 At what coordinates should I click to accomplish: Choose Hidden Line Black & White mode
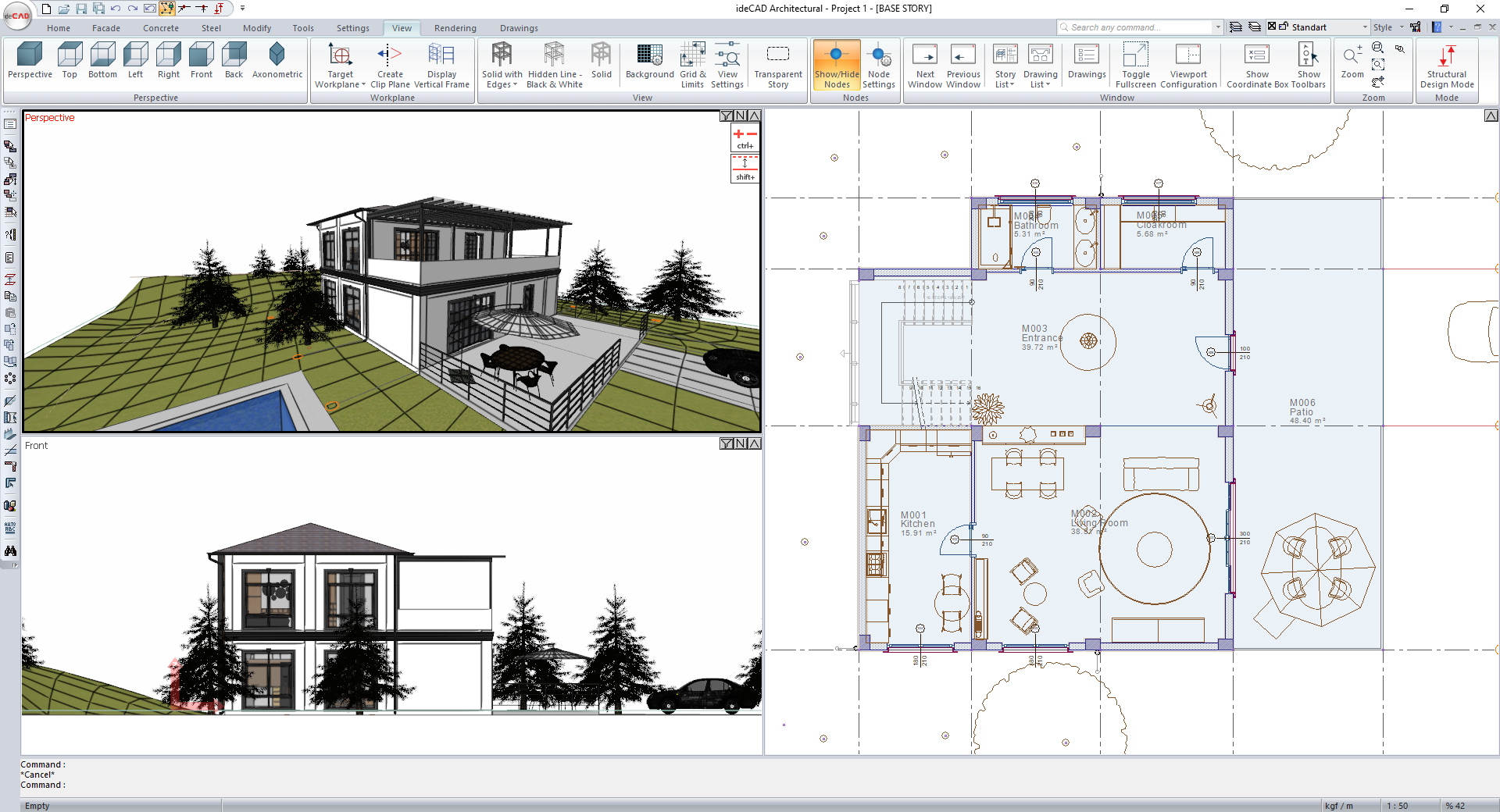(555, 64)
